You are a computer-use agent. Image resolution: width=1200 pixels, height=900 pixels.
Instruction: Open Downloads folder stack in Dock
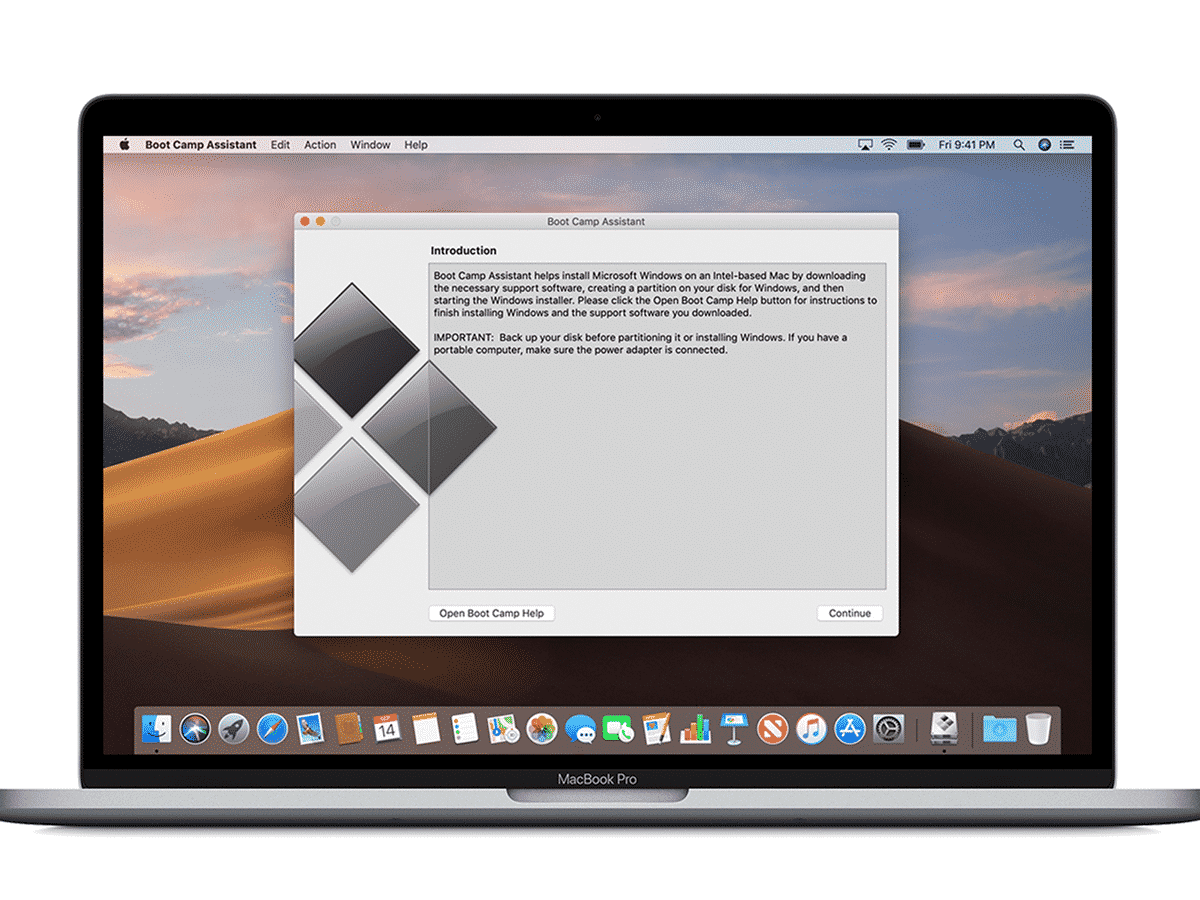(x=999, y=729)
